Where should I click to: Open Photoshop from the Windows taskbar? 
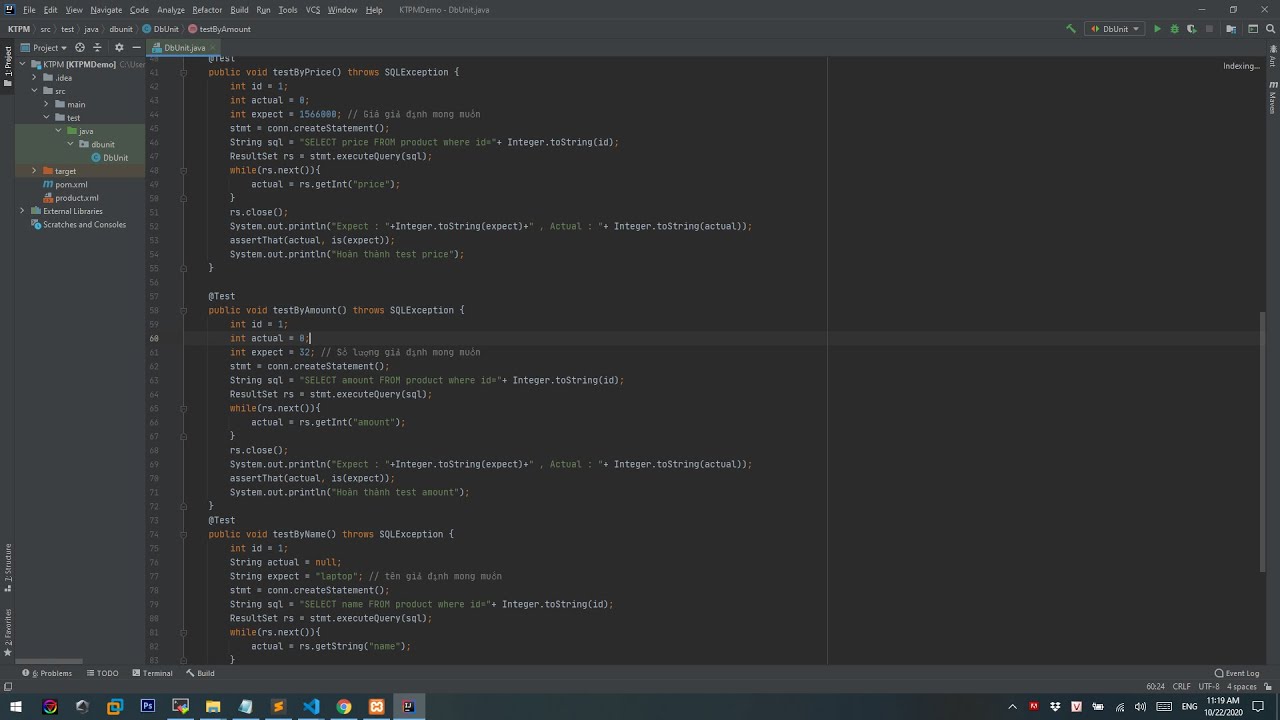tap(148, 706)
